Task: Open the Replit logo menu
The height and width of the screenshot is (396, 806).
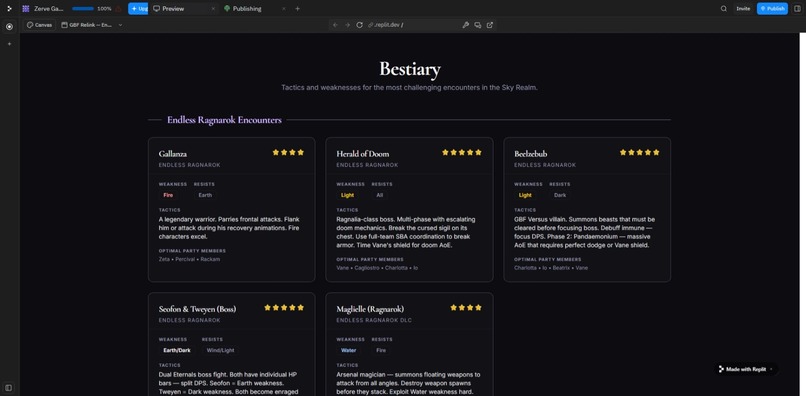Action: (x=9, y=9)
